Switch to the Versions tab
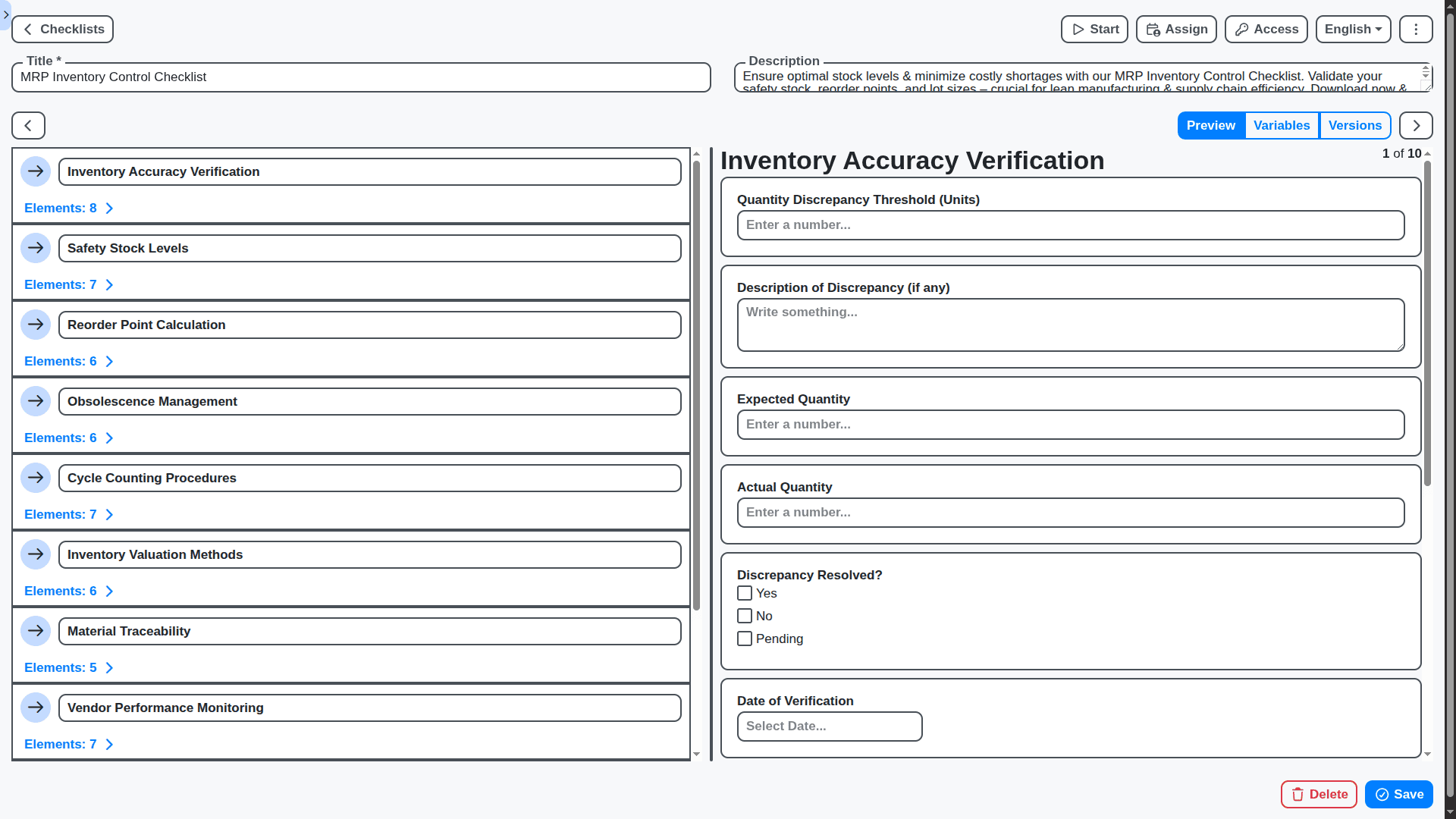The image size is (1456, 819). pos(1355,125)
